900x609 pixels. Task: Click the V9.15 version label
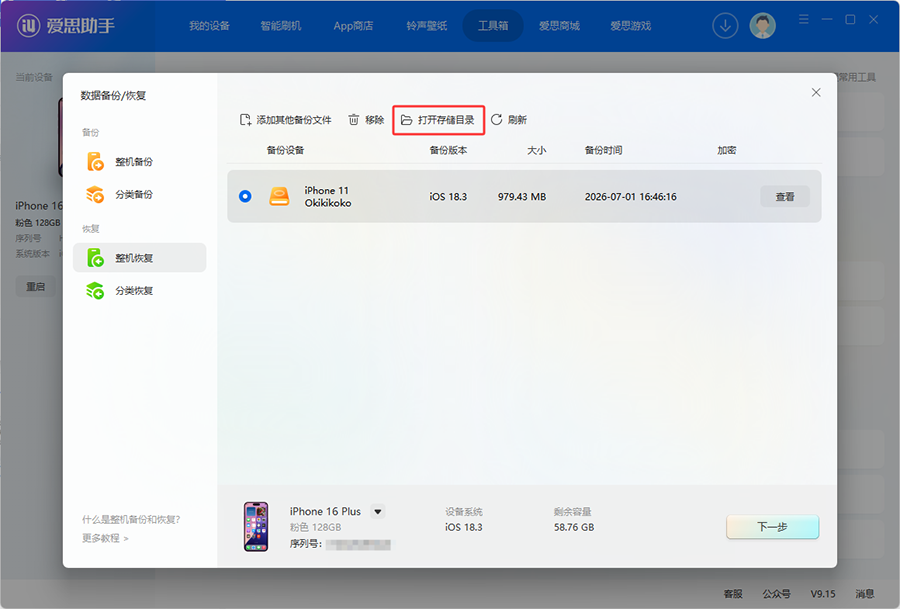823,594
